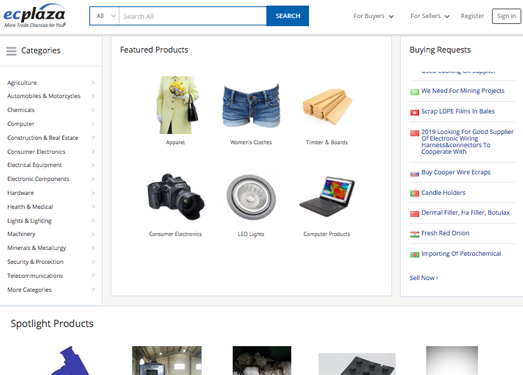
Task: Click the chevron next to Agriculture
Action: [93, 82]
